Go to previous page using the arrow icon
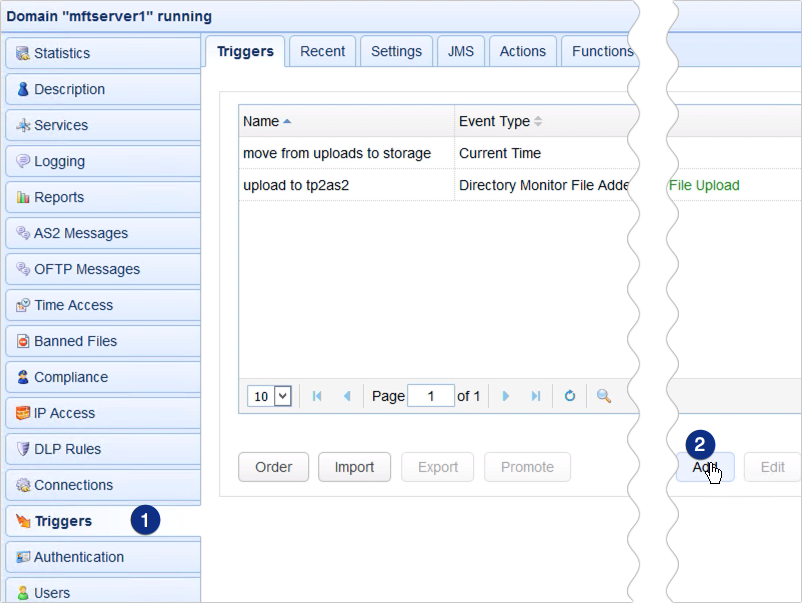The width and height of the screenshot is (802, 603). 347,396
